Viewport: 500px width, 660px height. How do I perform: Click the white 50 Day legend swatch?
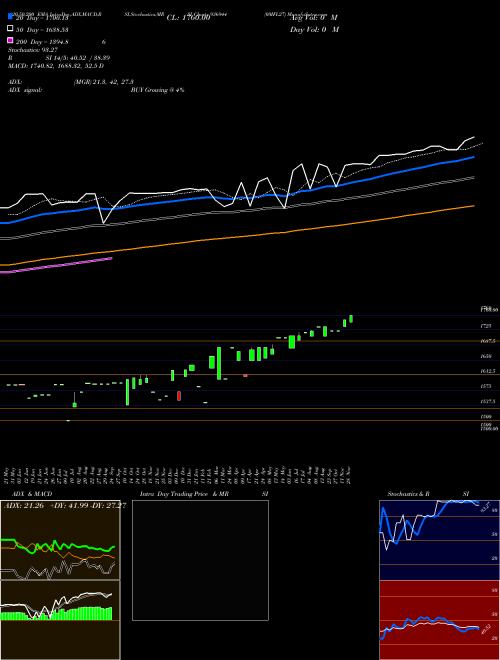tap(11, 28)
